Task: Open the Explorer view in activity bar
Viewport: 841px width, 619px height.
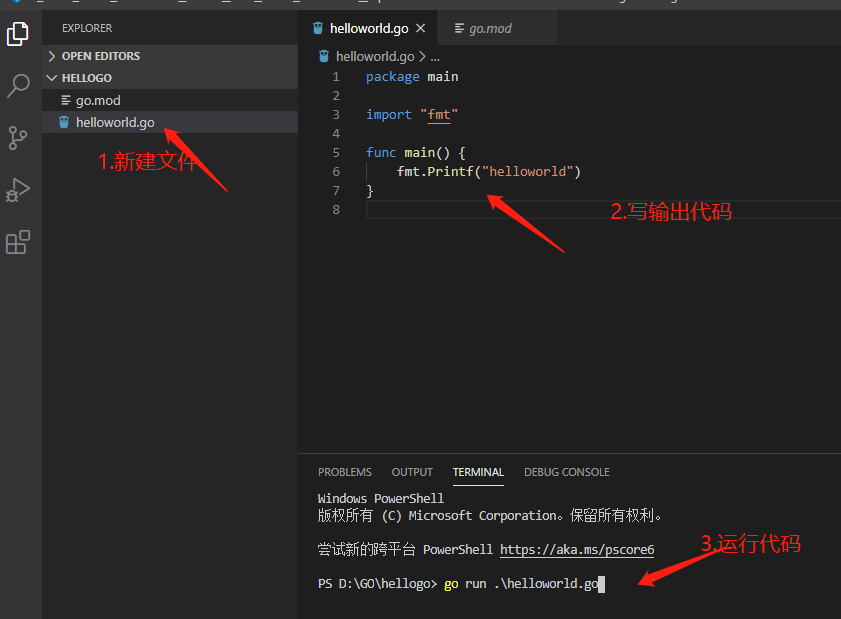Action: coord(18,34)
